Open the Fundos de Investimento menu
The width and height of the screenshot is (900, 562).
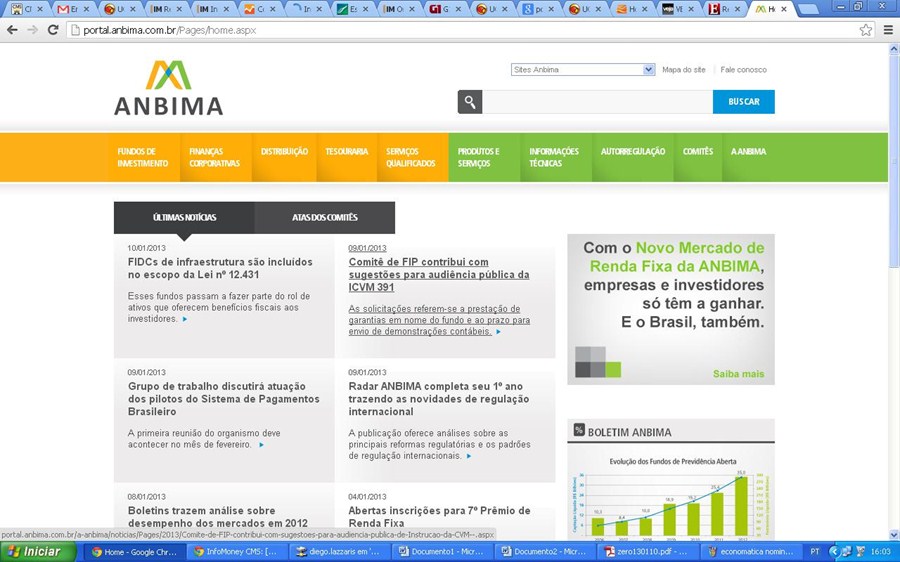click(143, 157)
